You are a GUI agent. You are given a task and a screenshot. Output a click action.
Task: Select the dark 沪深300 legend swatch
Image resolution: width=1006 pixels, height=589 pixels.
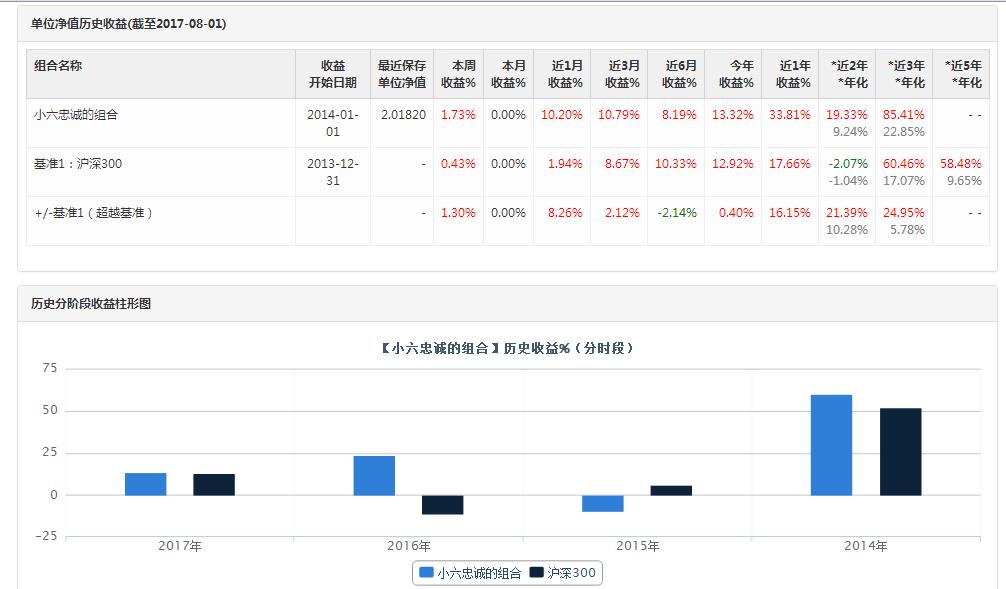coord(537,573)
